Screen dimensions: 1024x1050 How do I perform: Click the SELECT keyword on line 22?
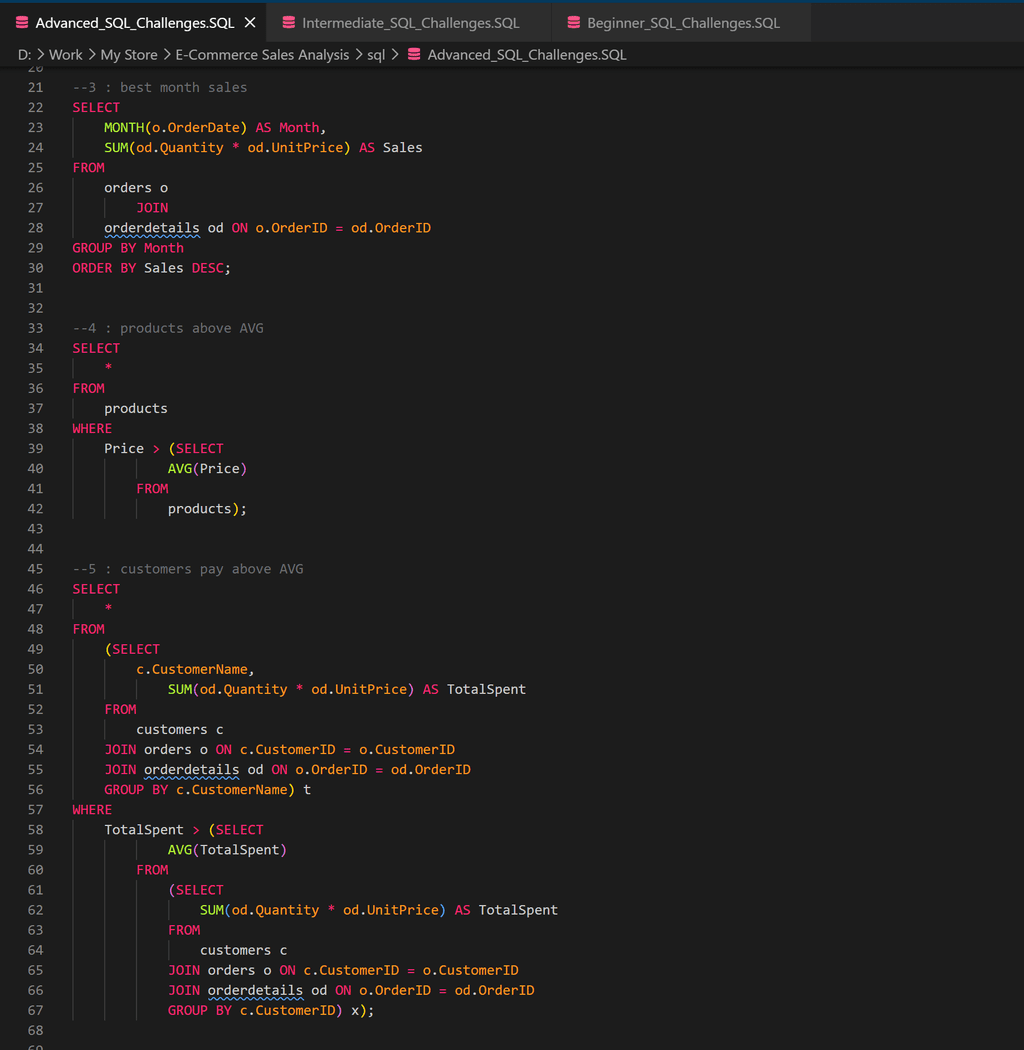tap(96, 107)
